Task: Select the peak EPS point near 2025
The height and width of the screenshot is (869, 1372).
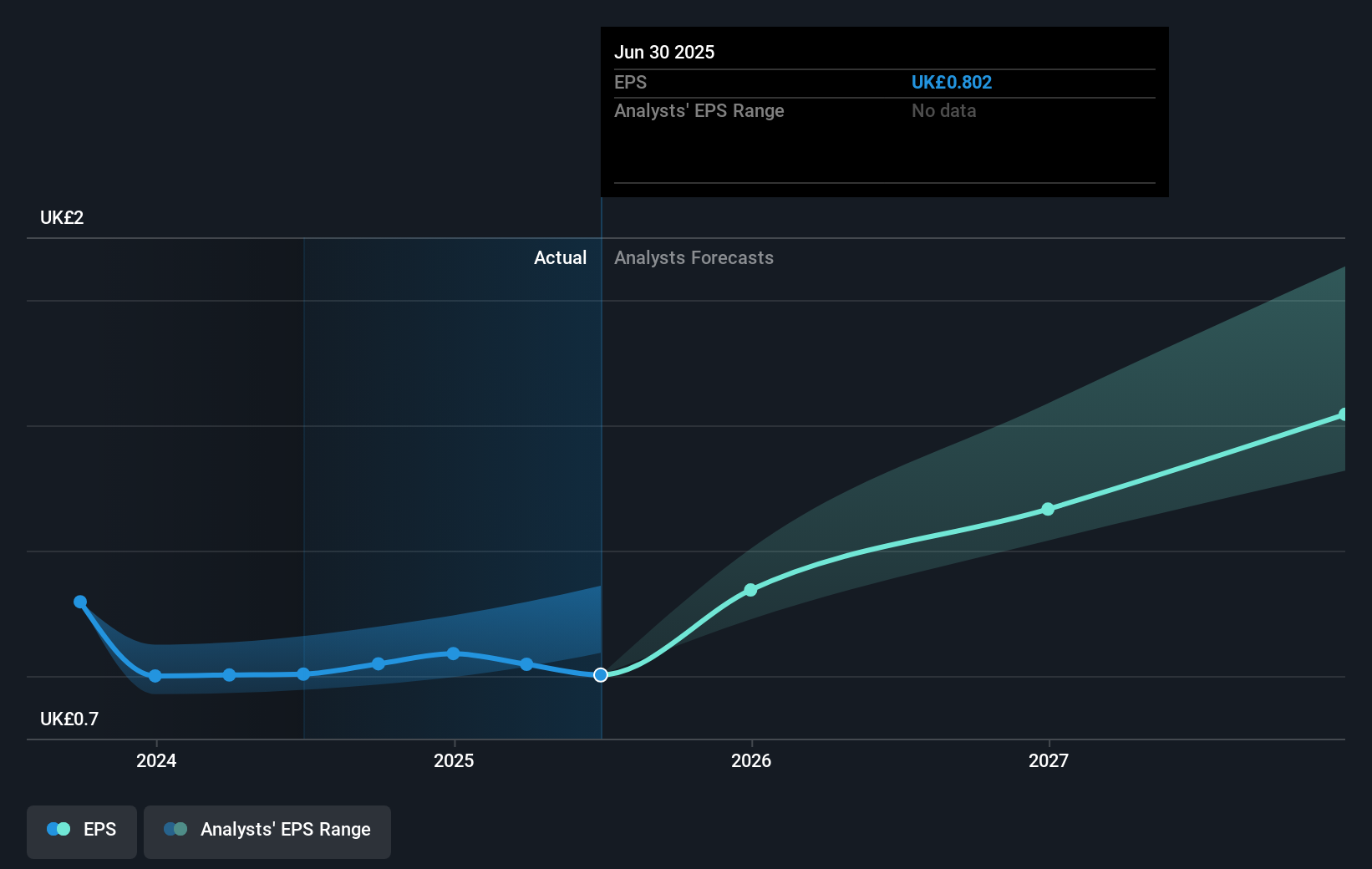Action: pyautogui.click(x=453, y=653)
